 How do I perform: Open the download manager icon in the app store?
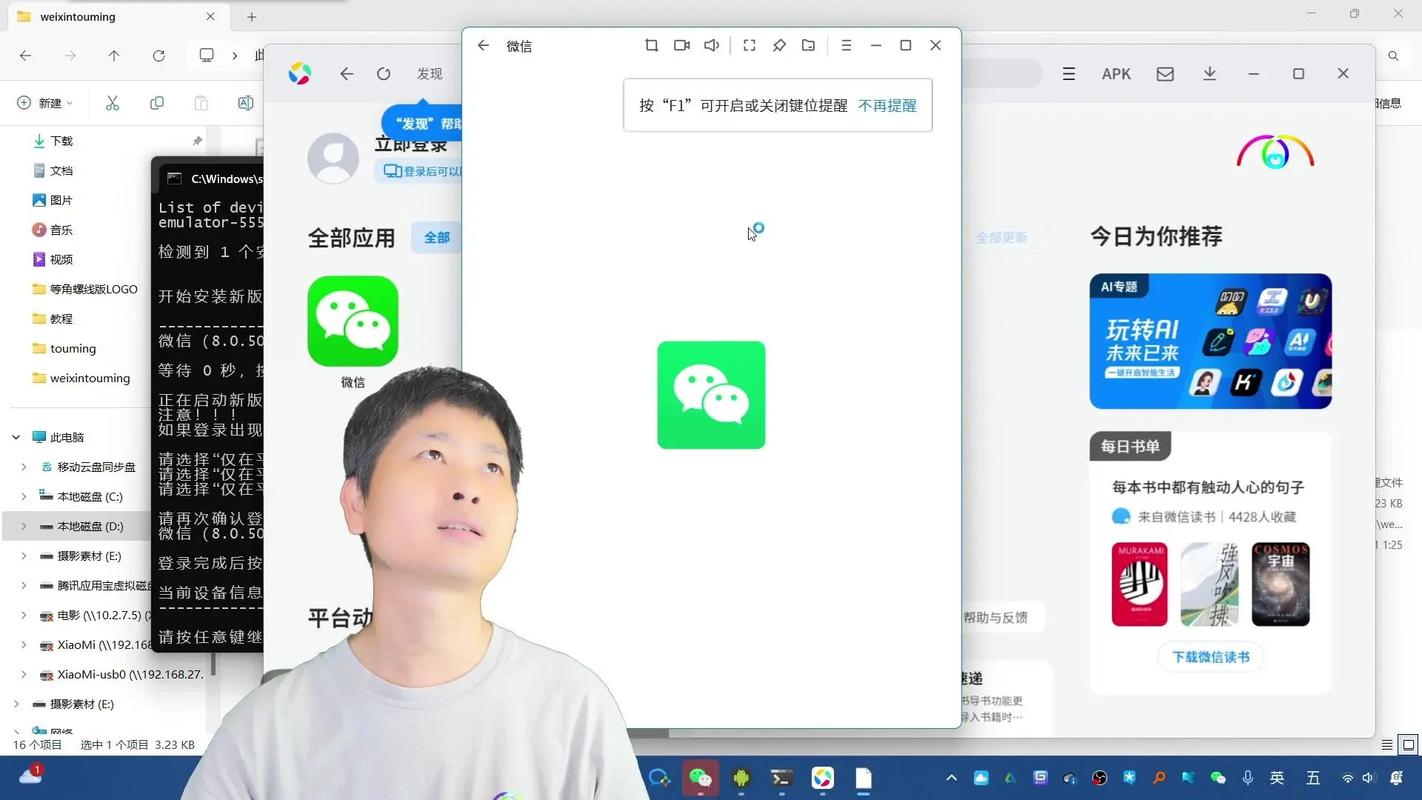(x=1209, y=74)
